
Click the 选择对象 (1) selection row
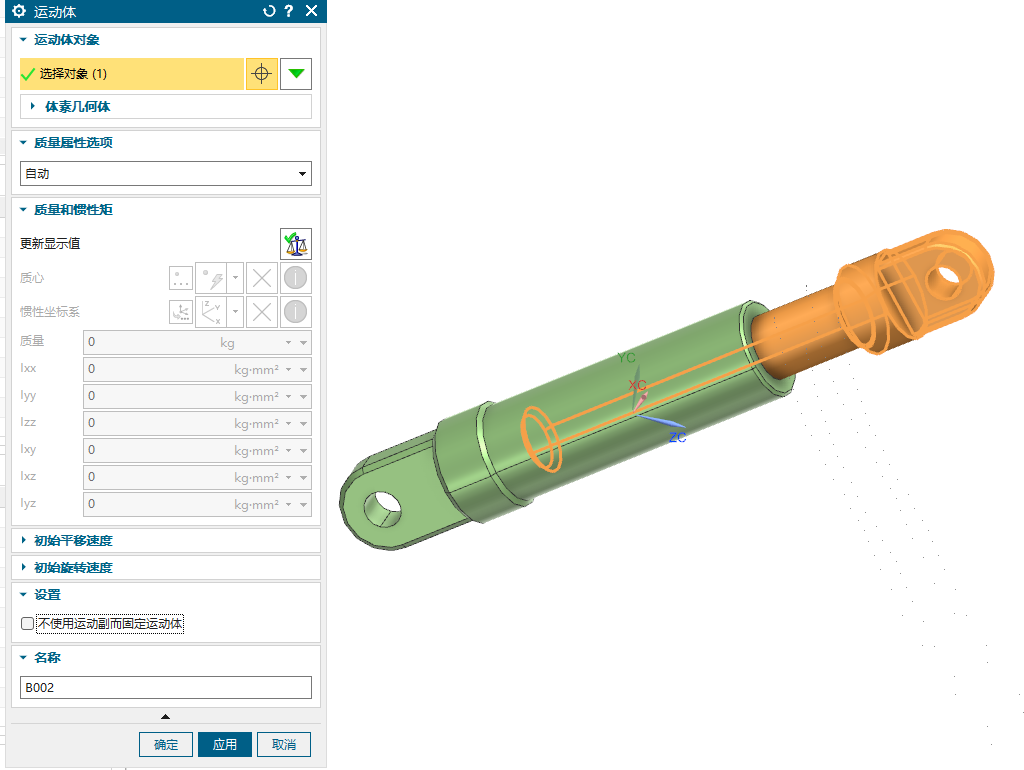(130, 74)
